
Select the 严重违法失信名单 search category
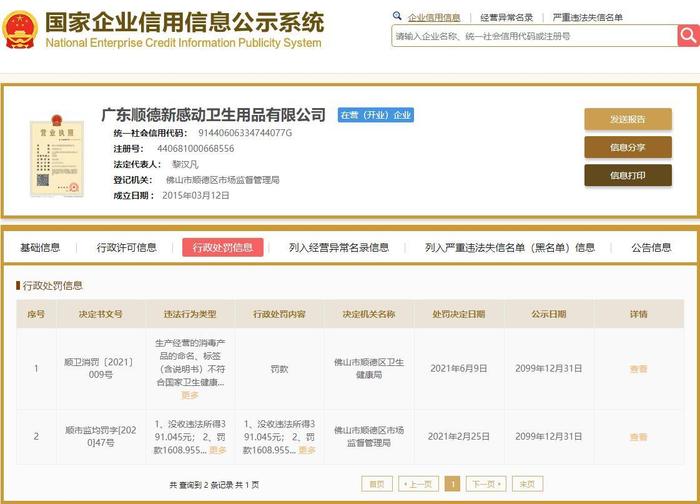coord(588,17)
